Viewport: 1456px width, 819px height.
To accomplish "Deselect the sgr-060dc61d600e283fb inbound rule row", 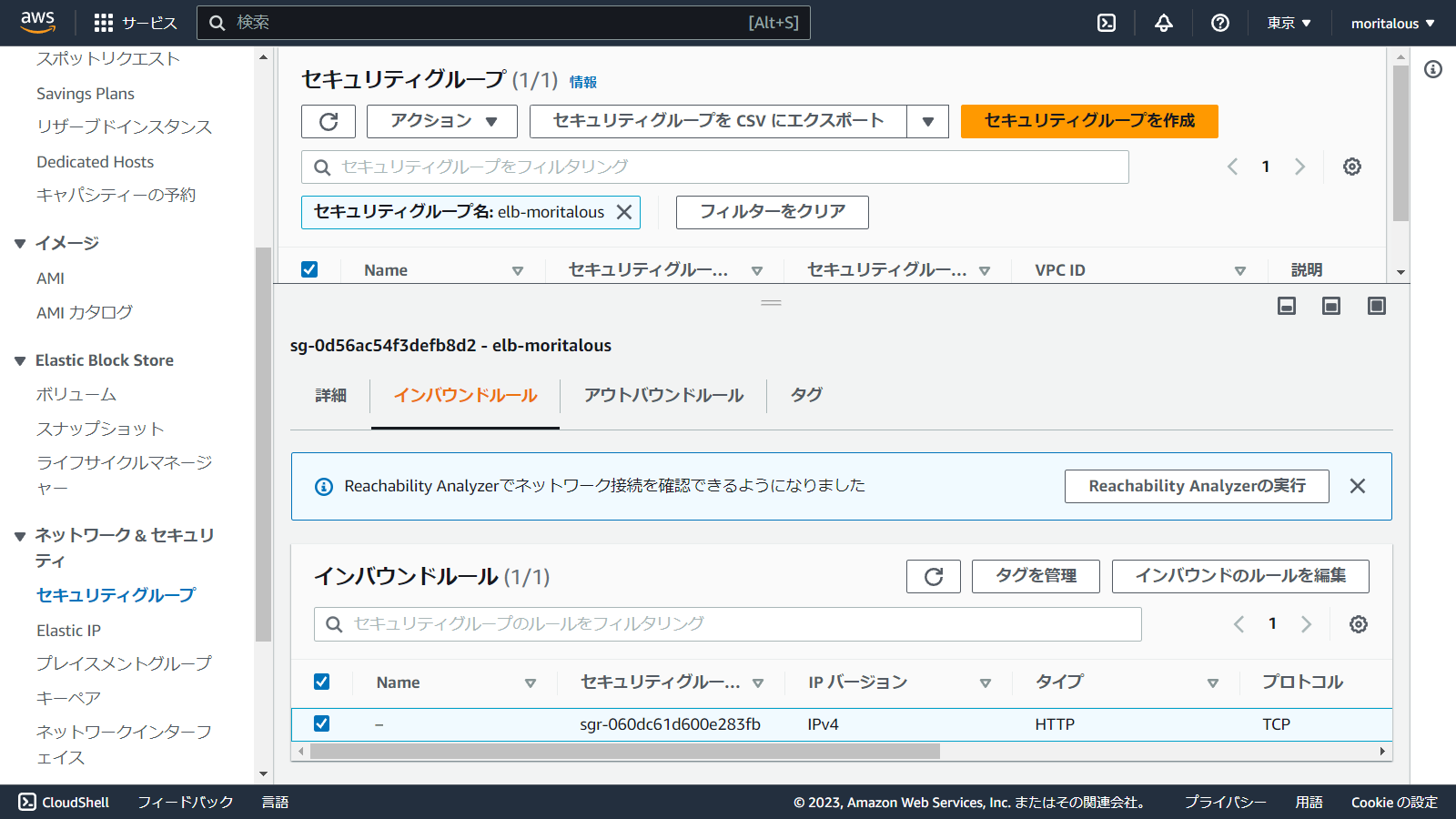I will coord(323,724).
